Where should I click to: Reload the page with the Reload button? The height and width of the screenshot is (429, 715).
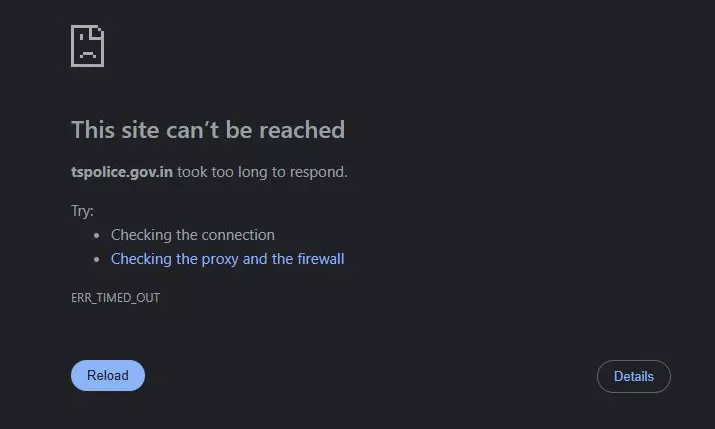108,376
